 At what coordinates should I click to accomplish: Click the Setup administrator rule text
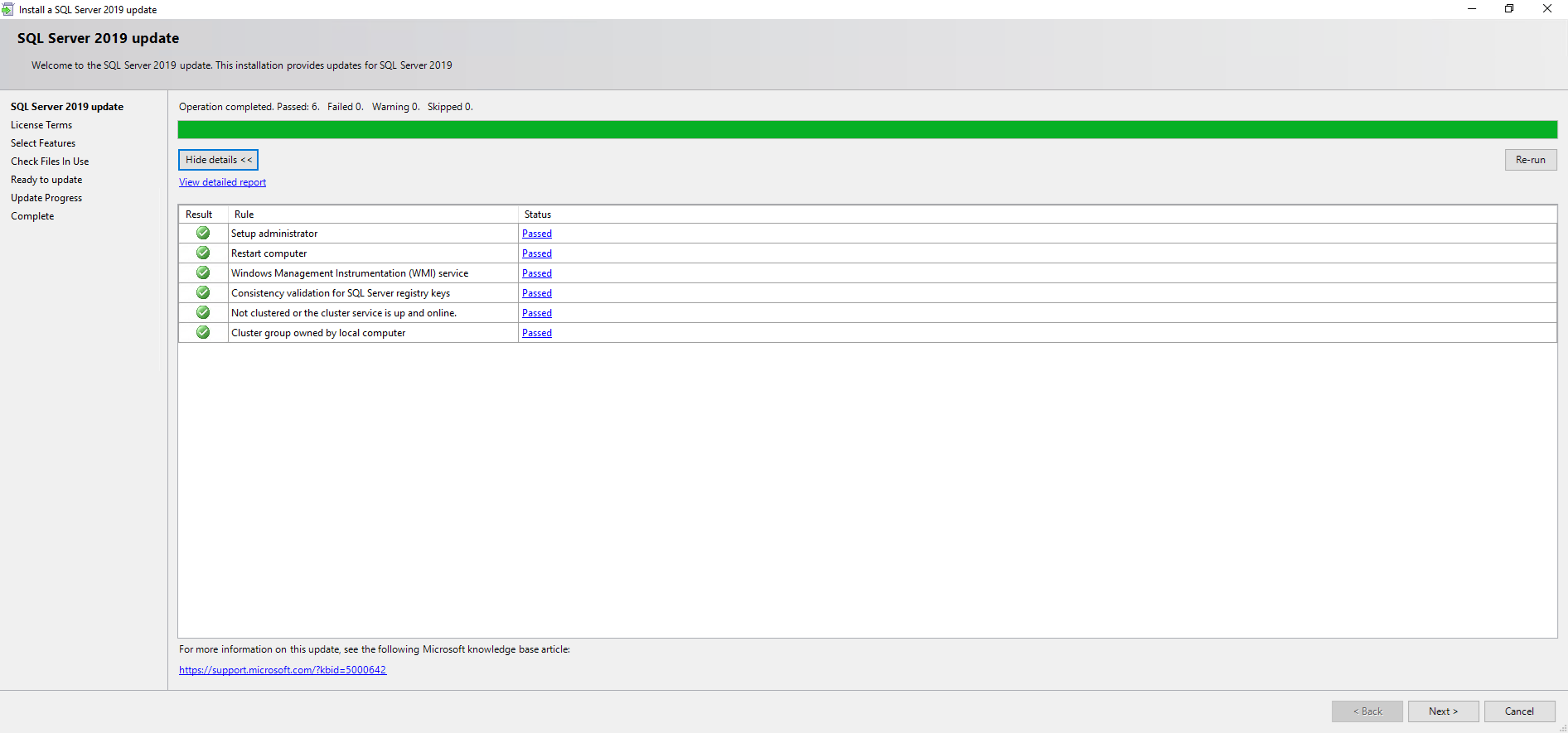tap(274, 234)
